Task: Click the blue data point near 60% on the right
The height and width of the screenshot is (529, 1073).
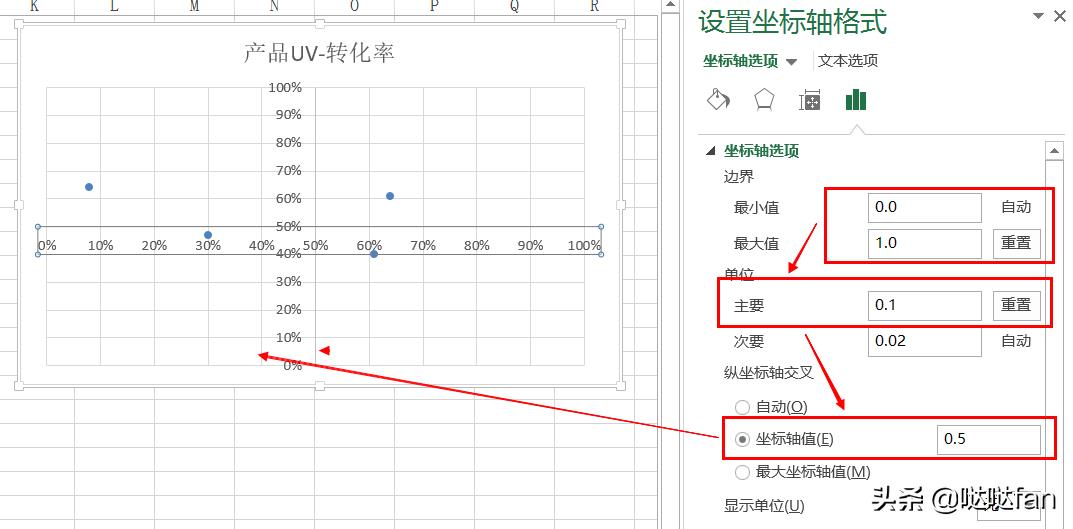Action: point(390,196)
